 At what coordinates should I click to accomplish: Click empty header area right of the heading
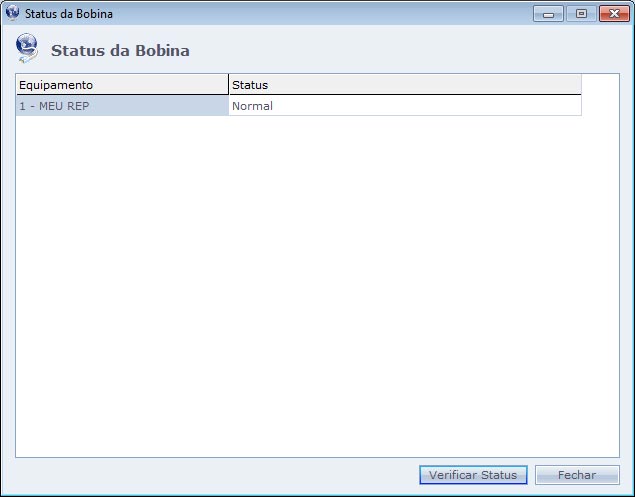pos(400,50)
